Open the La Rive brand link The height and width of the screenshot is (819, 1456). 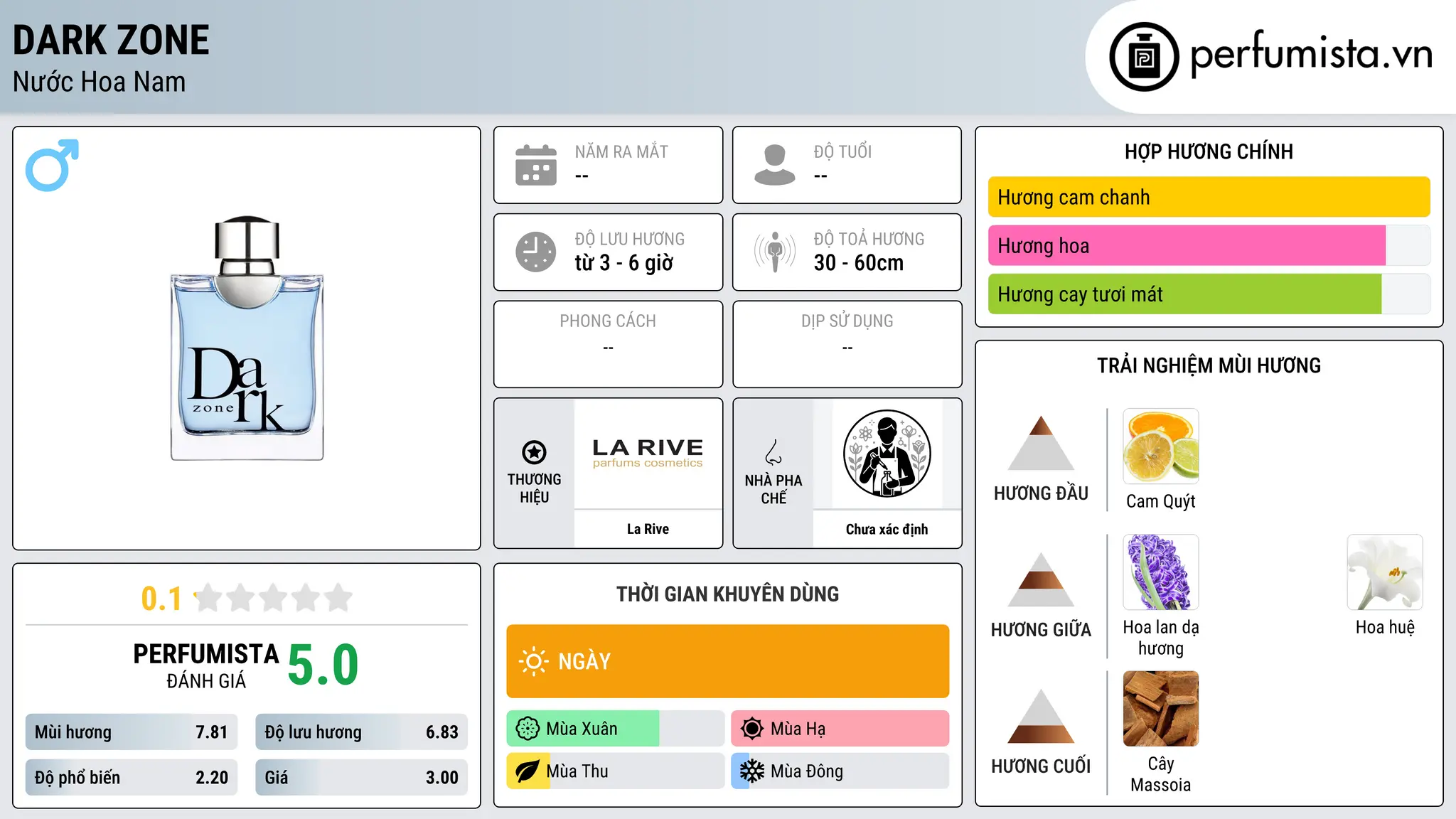point(648,529)
